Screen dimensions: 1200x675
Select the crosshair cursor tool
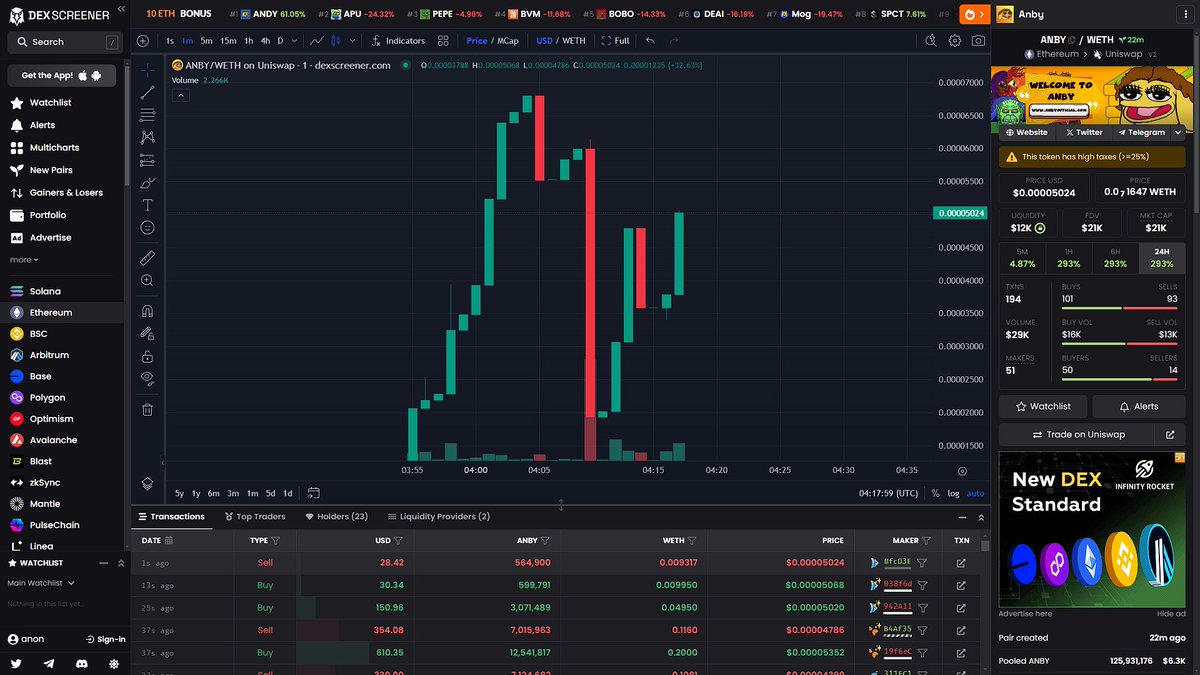[147, 69]
